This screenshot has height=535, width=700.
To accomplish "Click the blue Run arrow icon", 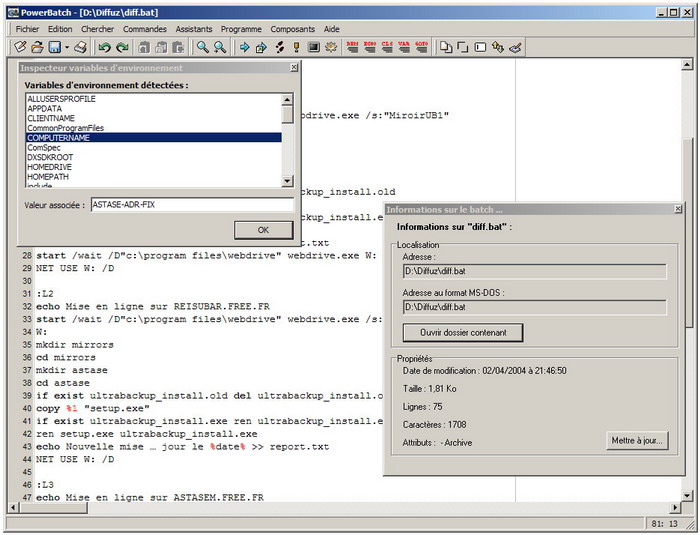I will click(244, 47).
